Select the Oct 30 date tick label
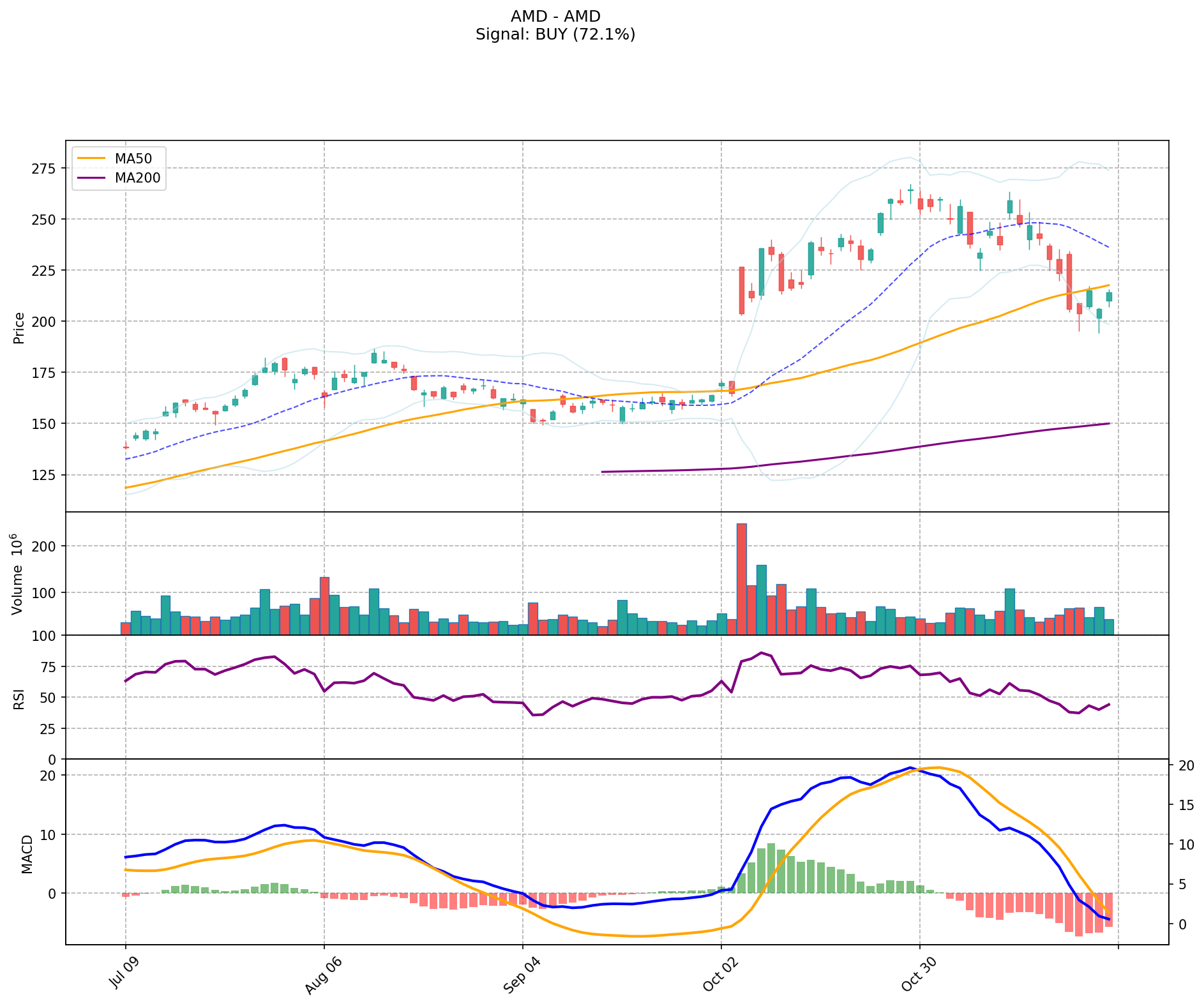 [x=919, y=974]
